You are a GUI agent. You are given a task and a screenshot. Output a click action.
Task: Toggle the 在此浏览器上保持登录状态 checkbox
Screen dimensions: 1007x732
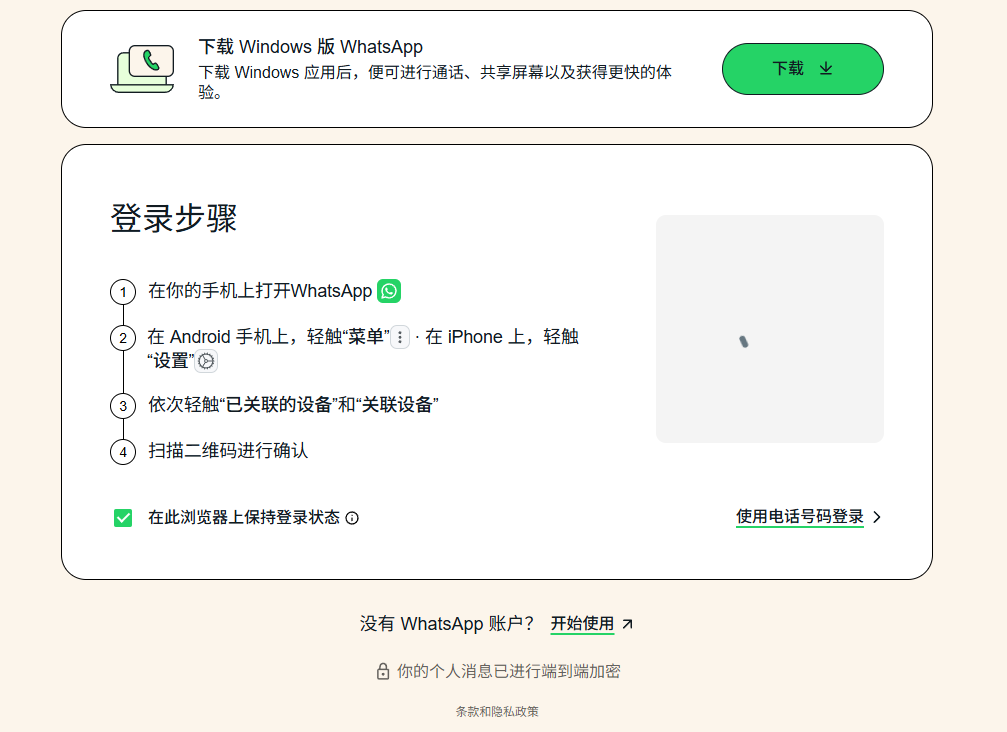(x=123, y=518)
